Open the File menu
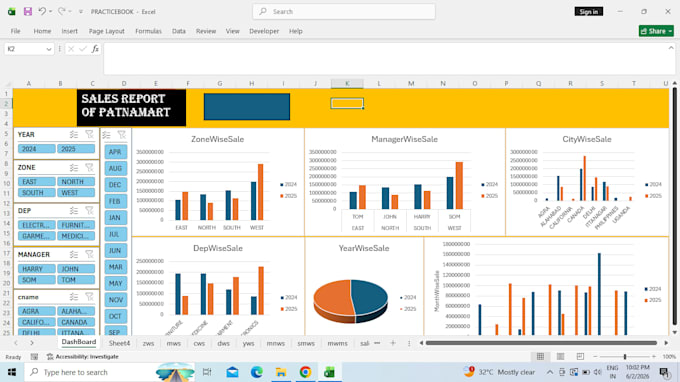The image size is (680, 382). pyautogui.click(x=16, y=31)
